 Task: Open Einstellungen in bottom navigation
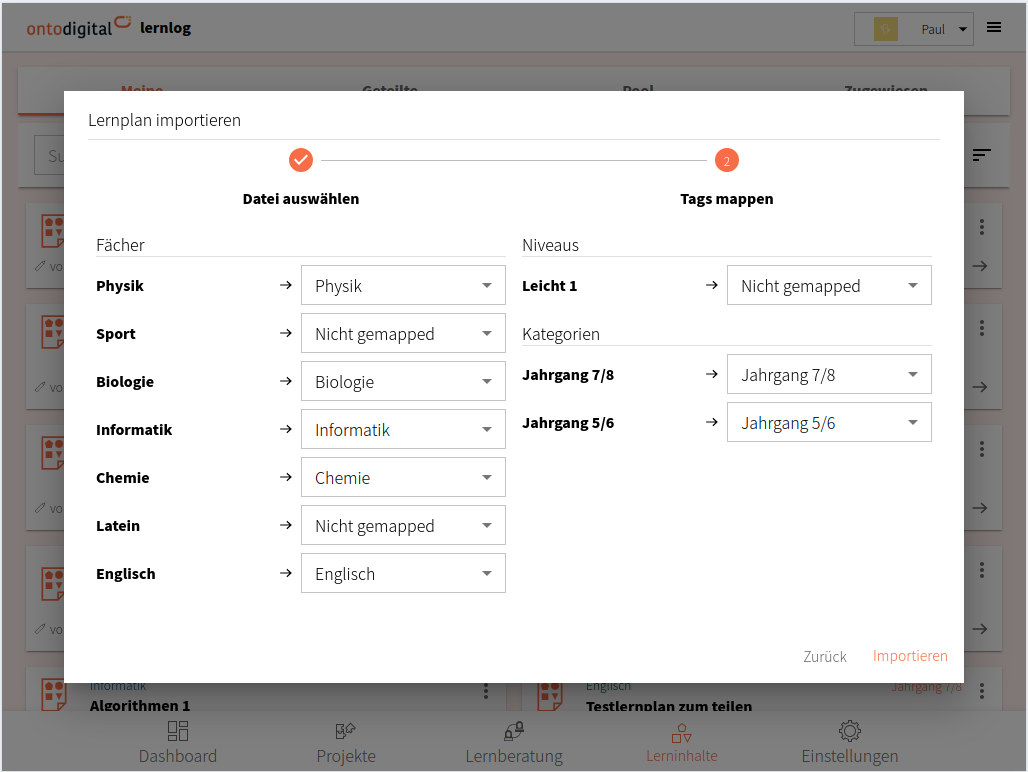click(850, 743)
